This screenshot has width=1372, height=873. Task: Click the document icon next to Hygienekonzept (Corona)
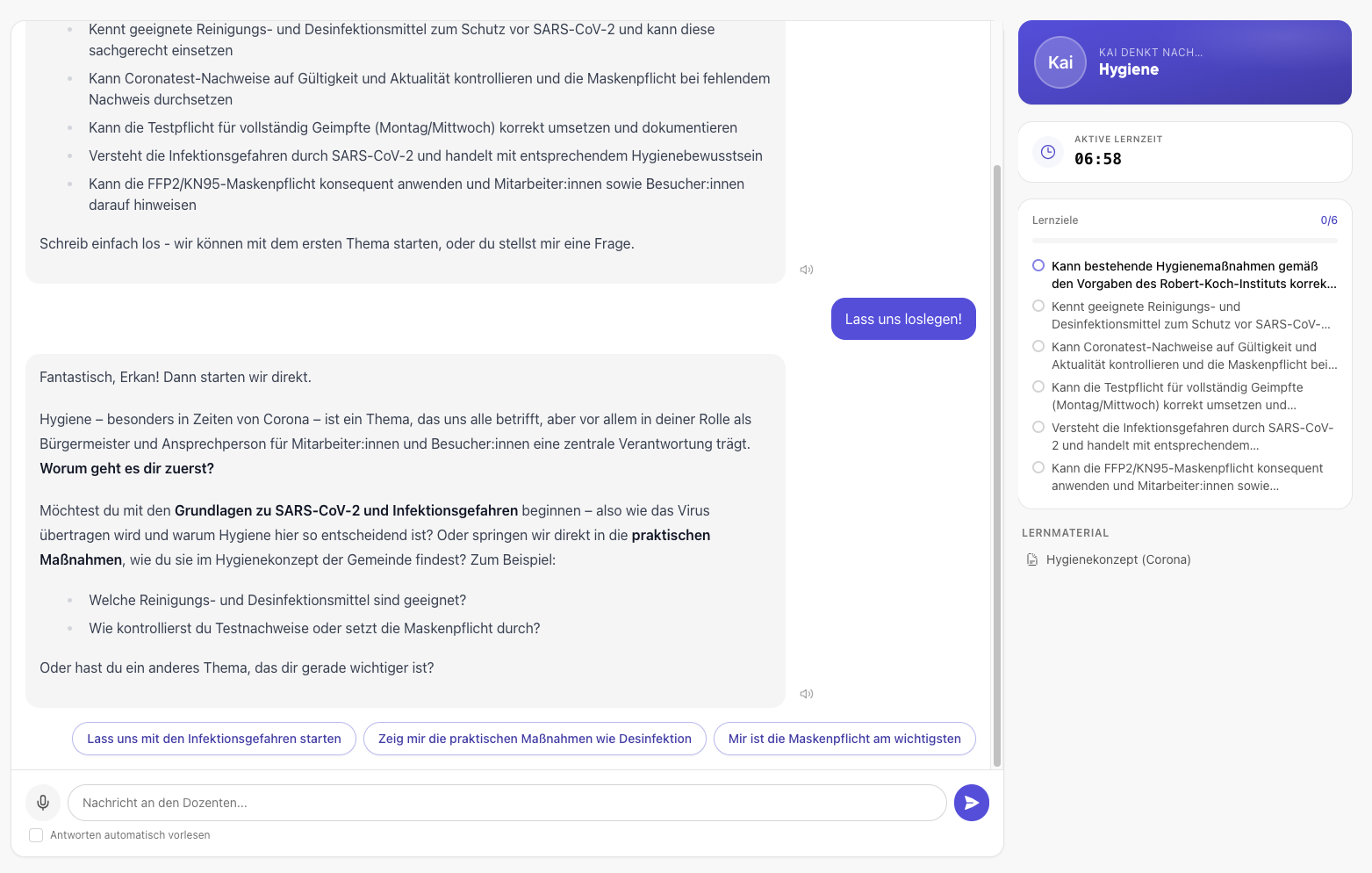click(1031, 559)
